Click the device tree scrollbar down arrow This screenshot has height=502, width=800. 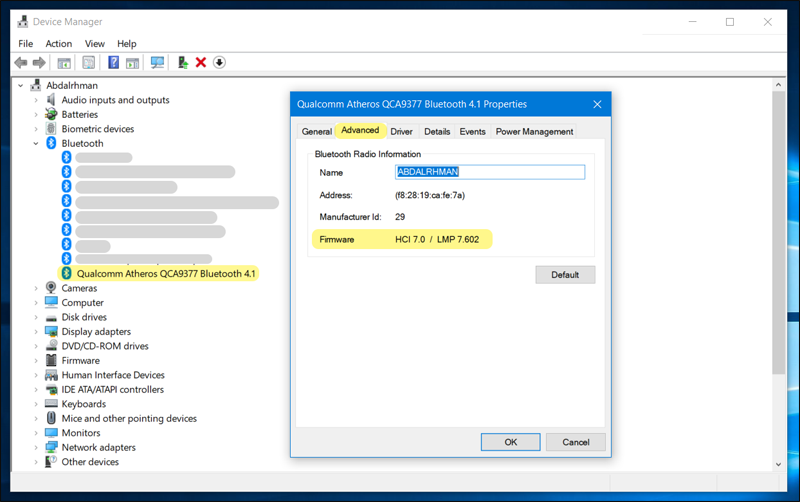tap(778, 464)
